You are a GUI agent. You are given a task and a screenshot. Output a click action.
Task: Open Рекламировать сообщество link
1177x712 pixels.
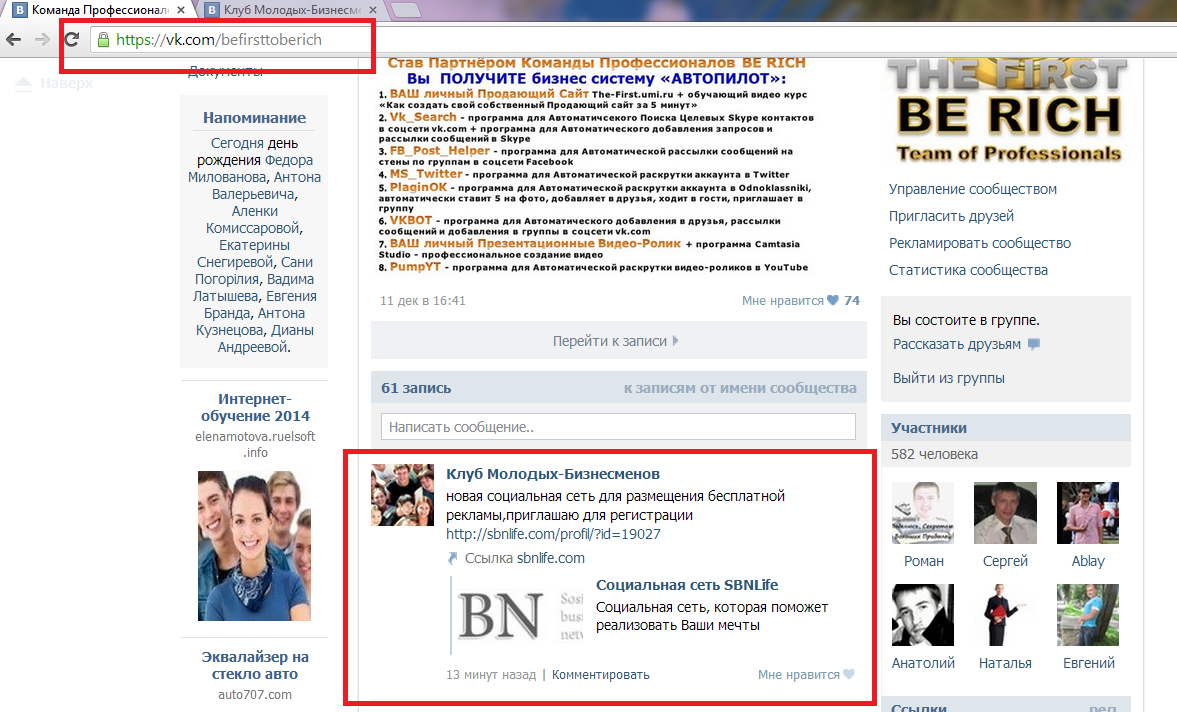click(x=980, y=243)
